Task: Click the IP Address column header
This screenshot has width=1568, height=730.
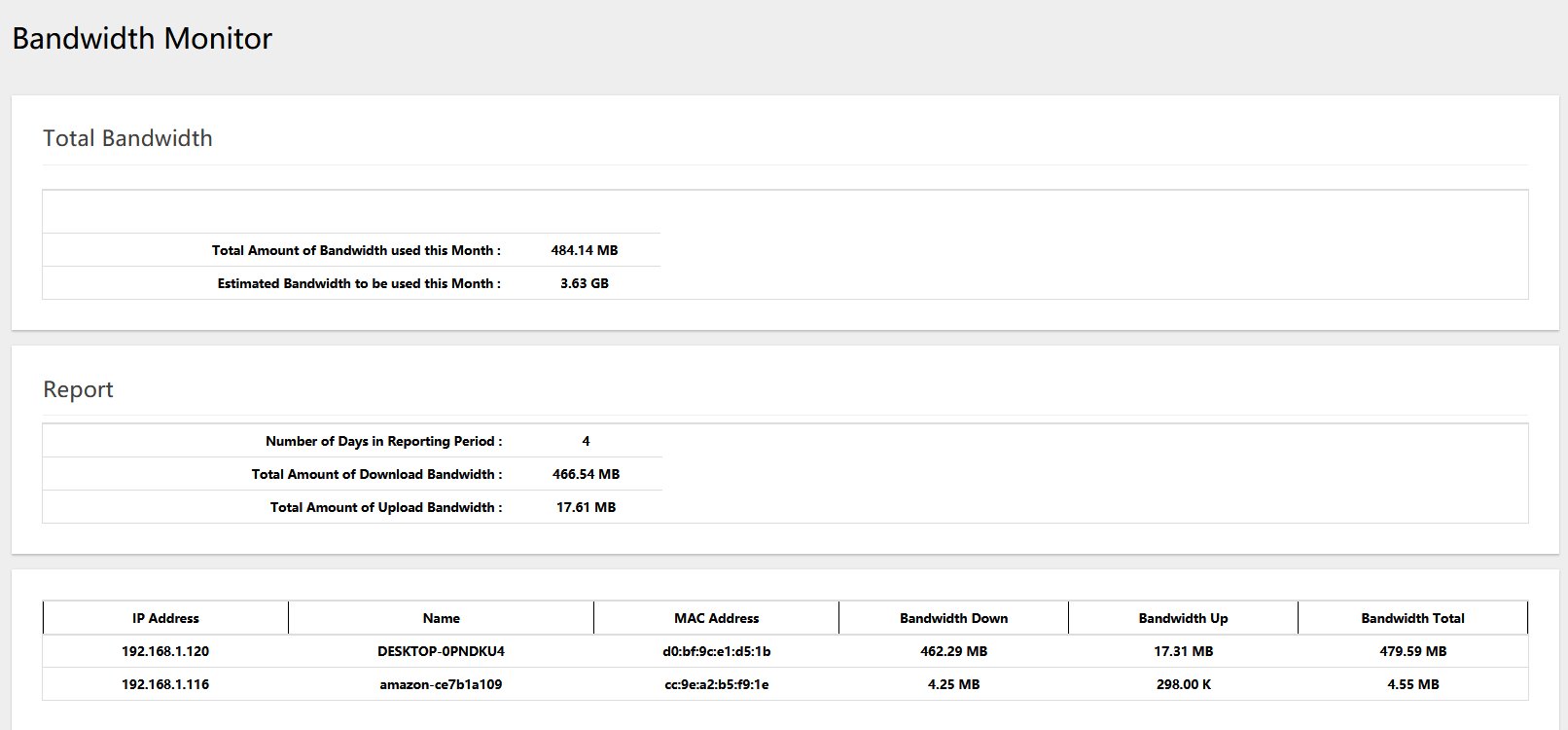Action: click(165, 618)
